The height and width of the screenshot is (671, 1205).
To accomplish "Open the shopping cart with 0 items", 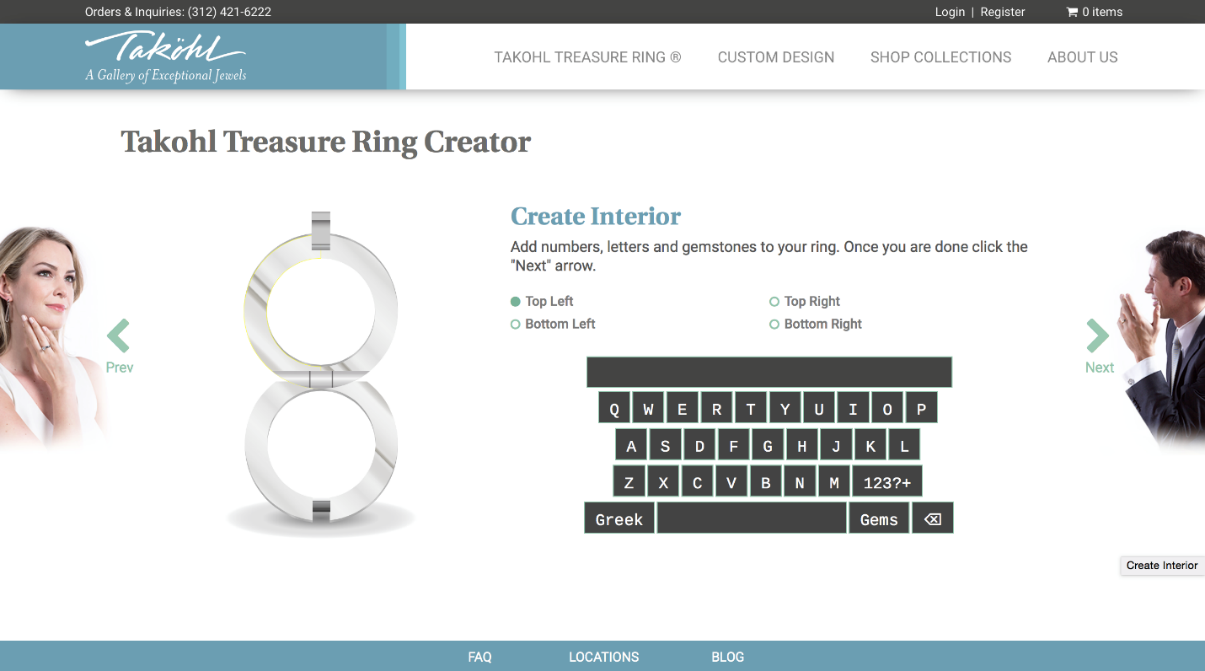I will click(1095, 12).
